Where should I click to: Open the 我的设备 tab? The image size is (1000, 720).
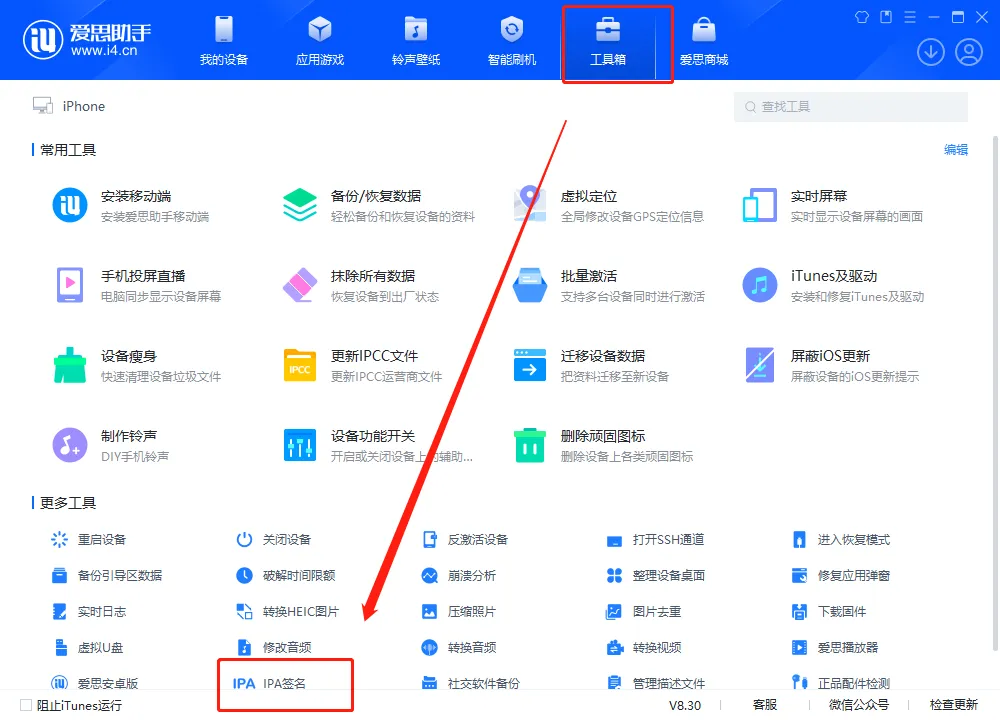click(224, 41)
